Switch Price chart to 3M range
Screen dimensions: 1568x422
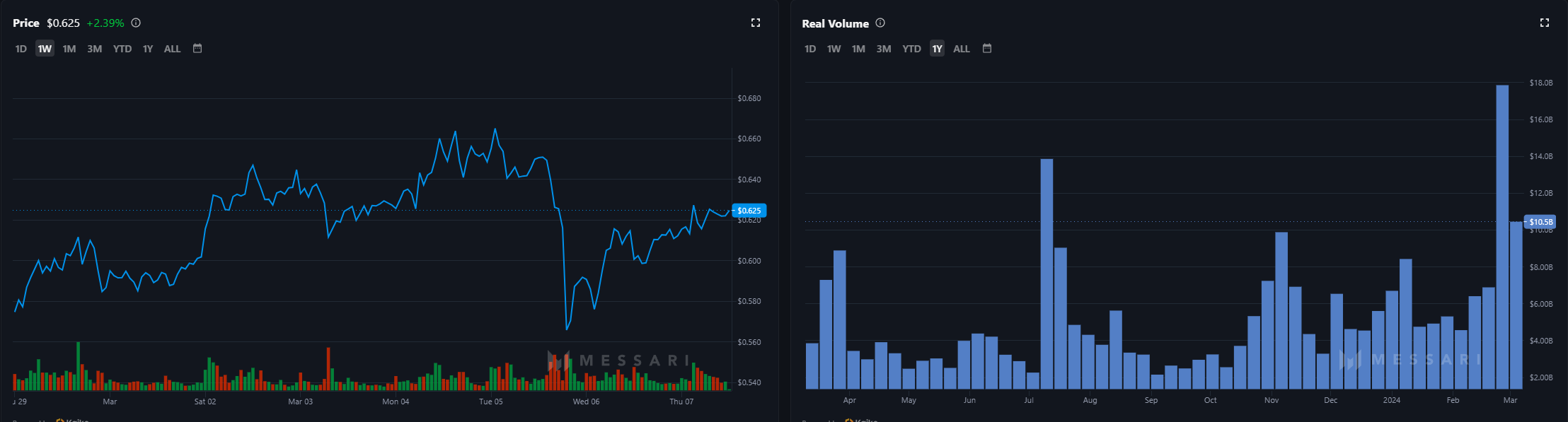pyautogui.click(x=95, y=49)
